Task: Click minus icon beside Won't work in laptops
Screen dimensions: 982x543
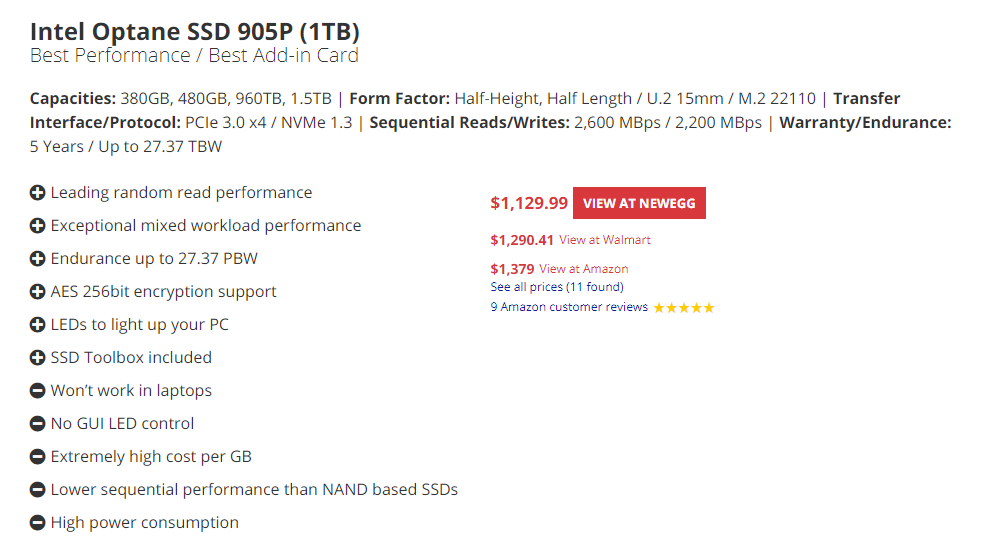Action: (x=38, y=391)
